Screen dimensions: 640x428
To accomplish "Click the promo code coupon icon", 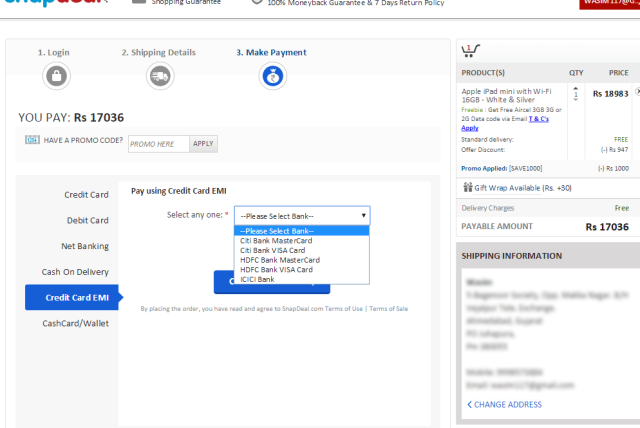I will click(x=32, y=140).
